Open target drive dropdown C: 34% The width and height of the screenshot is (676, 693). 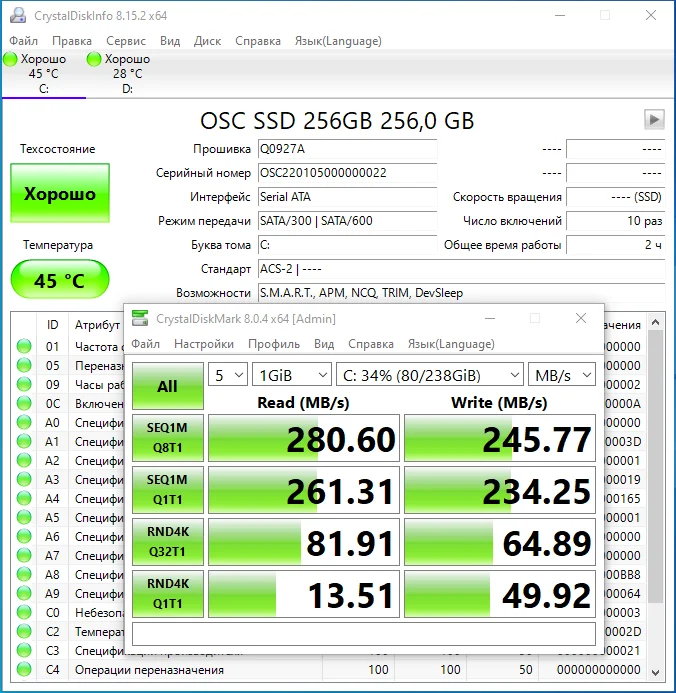click(430, 375)
